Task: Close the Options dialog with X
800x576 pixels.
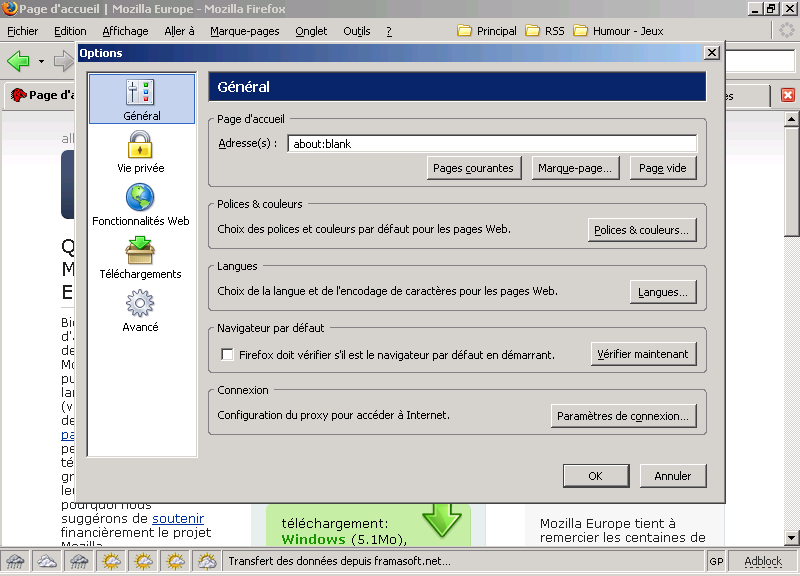Action: tap(712, 53)
